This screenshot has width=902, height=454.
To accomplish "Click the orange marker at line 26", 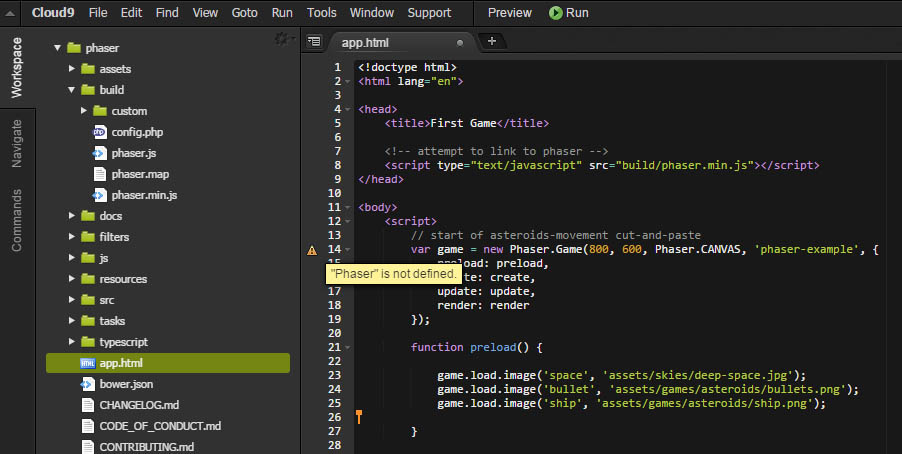I will [359, 417].
